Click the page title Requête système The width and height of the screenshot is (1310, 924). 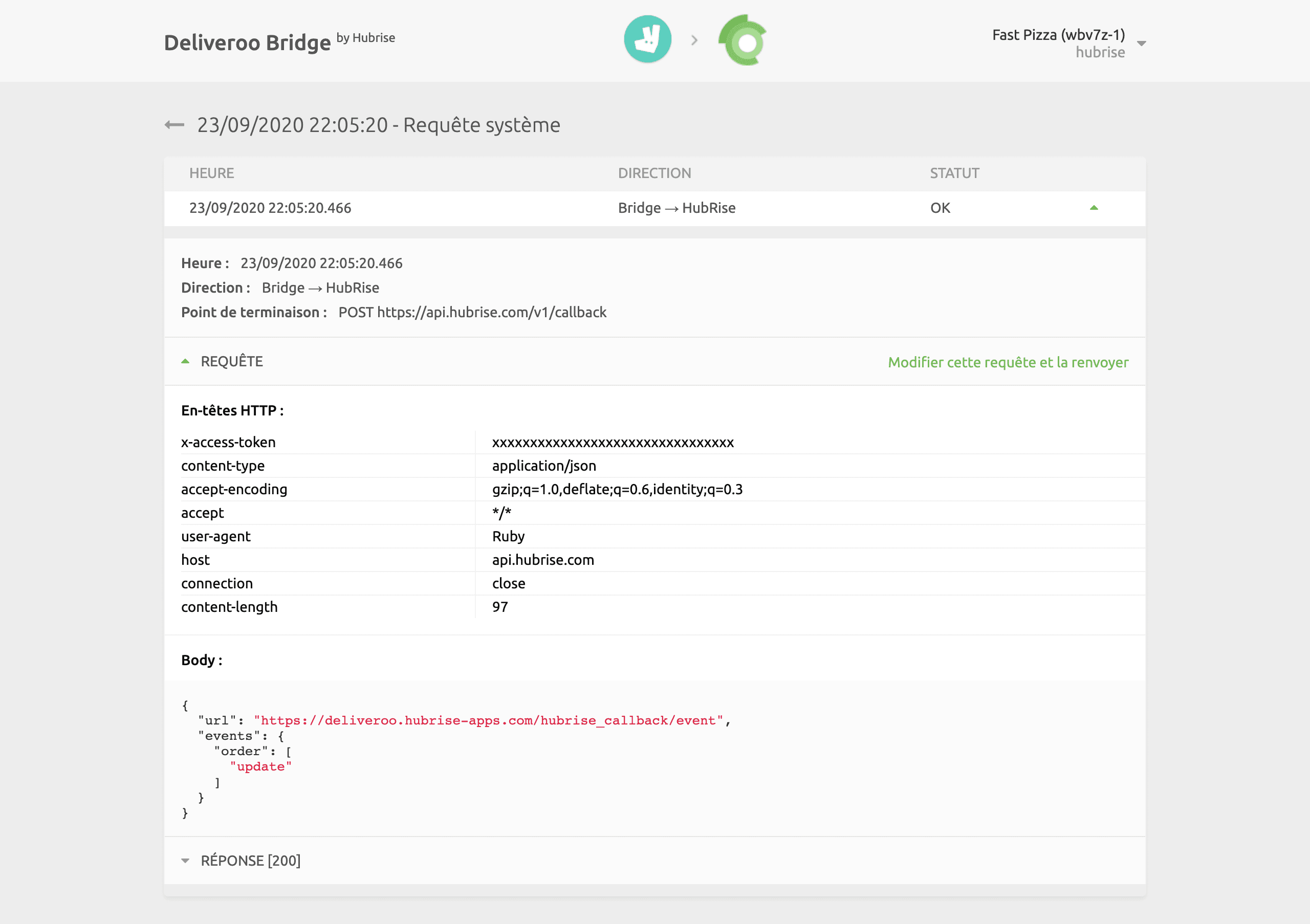click(482, 125)
